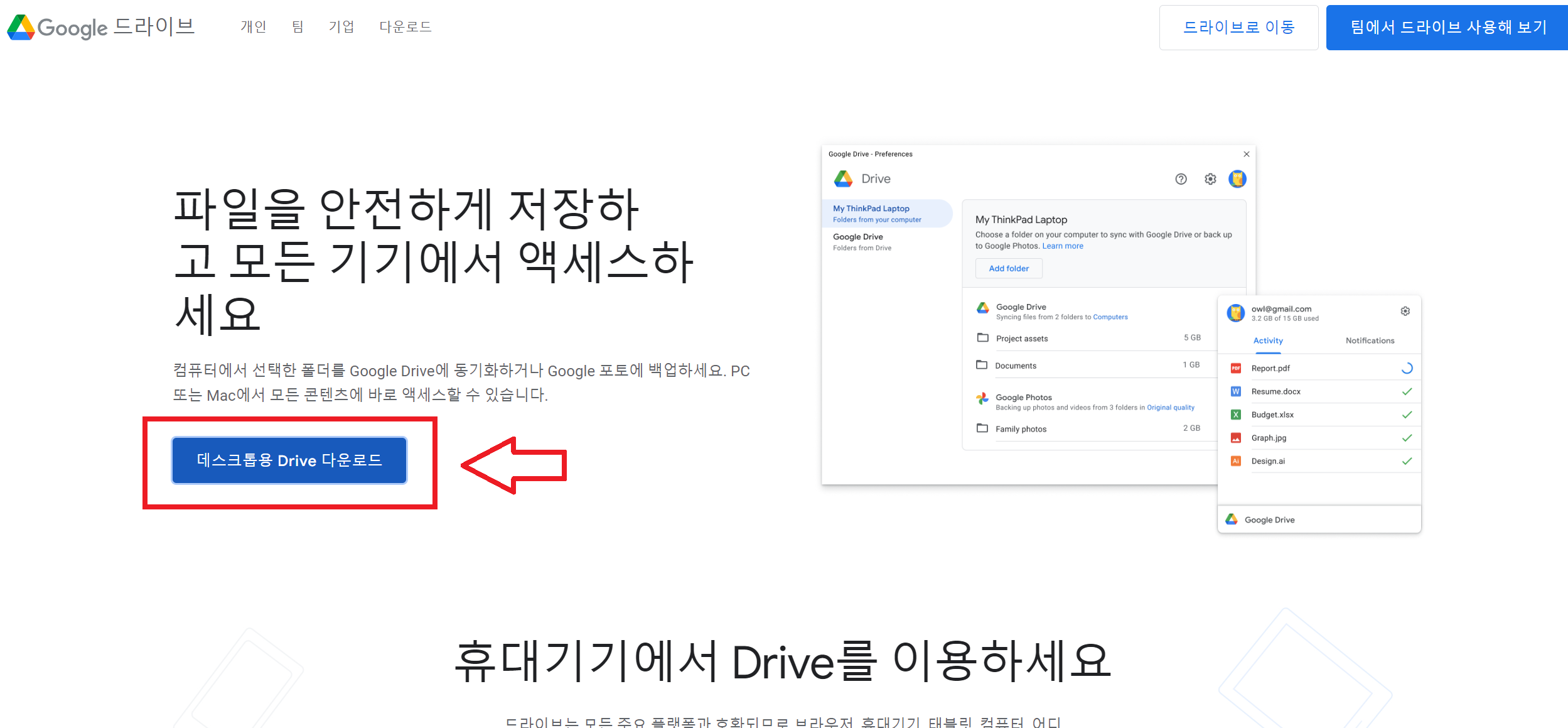Click the 데스크톱용 Drive 다운로드 button
The width and height of the screenshot is (1568, 728).
(x=289, y=460)
